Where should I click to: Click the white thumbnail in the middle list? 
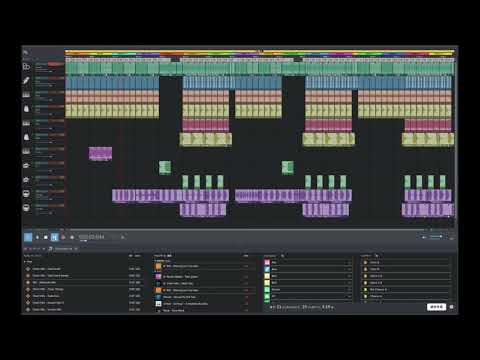coord(158,304)
